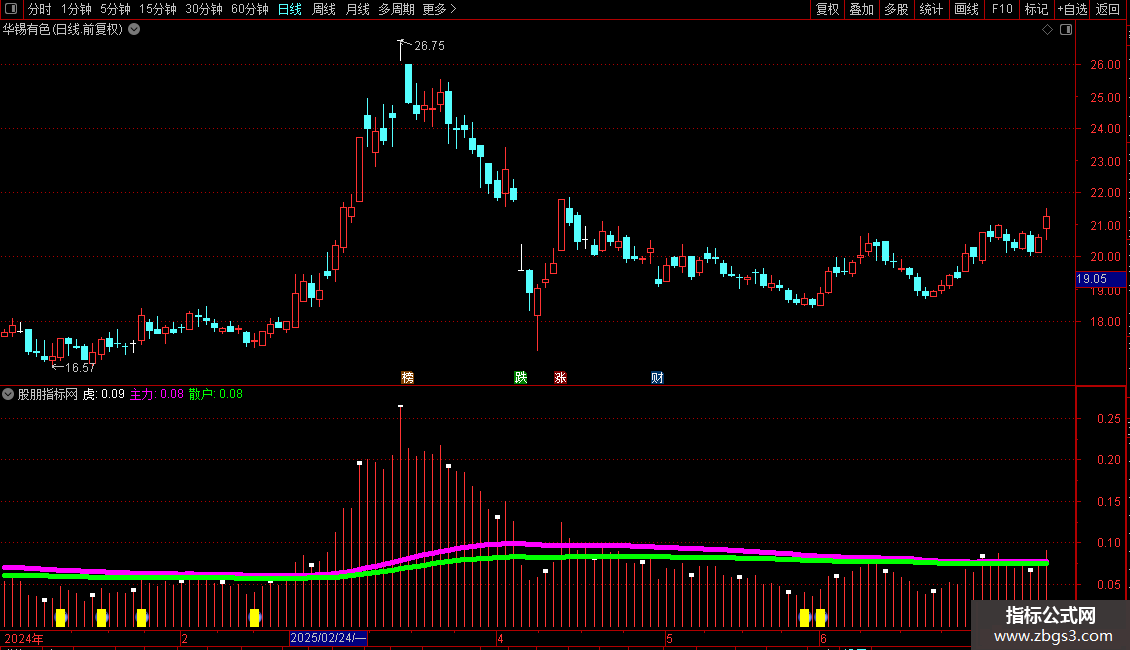Toggle the left sidebar panel icon
The height and width of the screenshot is (650, 1130).
(x=12, y=9)
